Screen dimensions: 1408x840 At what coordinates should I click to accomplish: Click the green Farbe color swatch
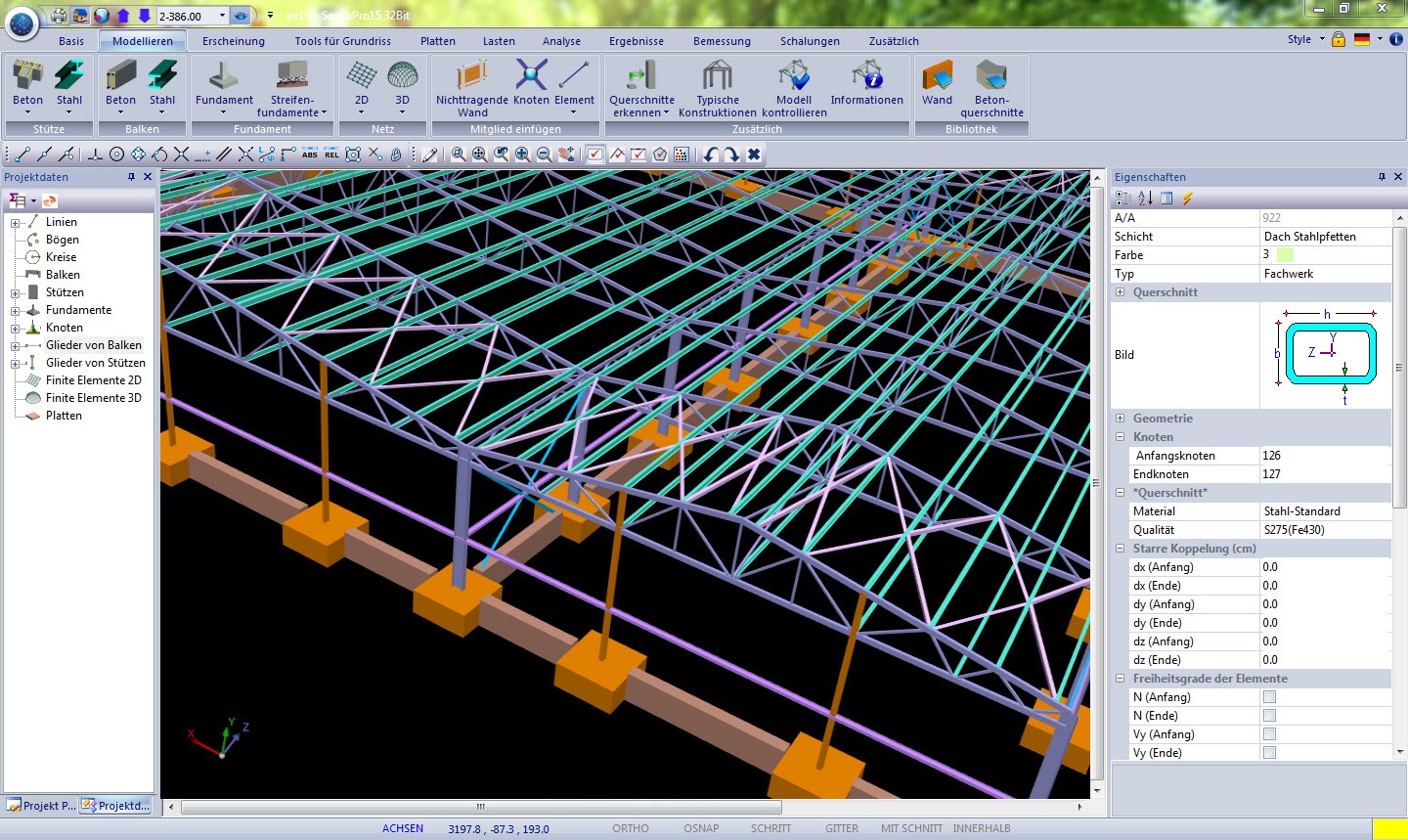(x=1285, y=255)
